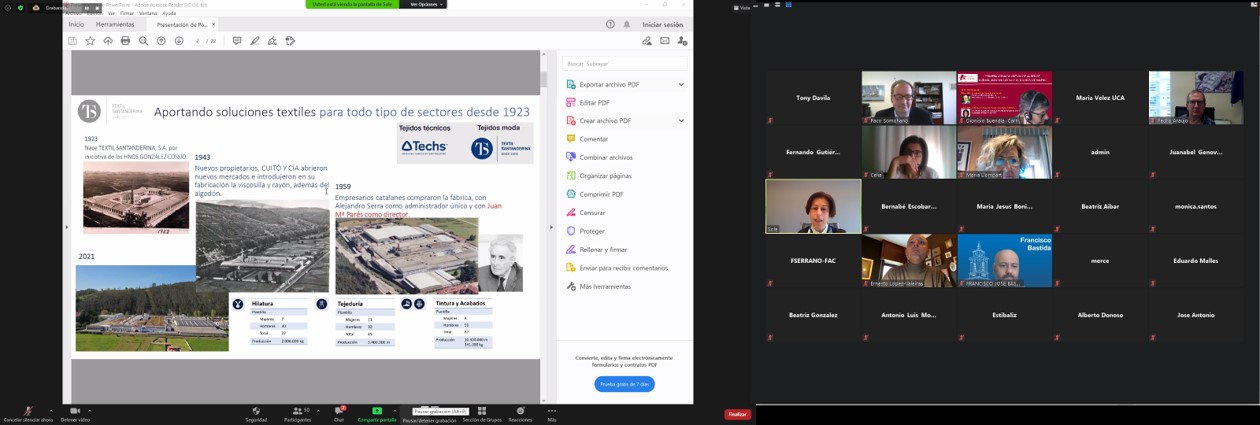Open Sección de Grupos in Zoom

[x=481, y=412]
